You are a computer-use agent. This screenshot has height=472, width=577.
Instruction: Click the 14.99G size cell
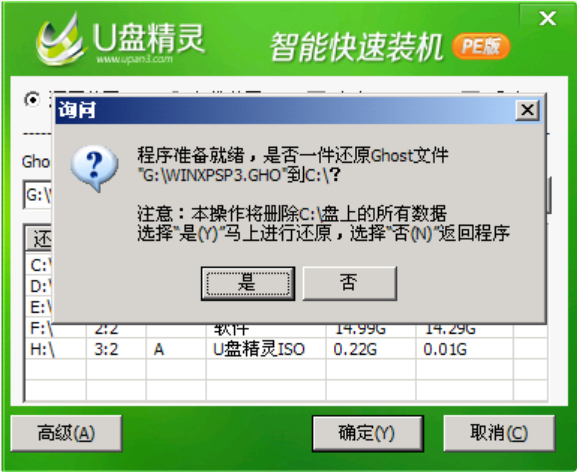tap(360, 330)
